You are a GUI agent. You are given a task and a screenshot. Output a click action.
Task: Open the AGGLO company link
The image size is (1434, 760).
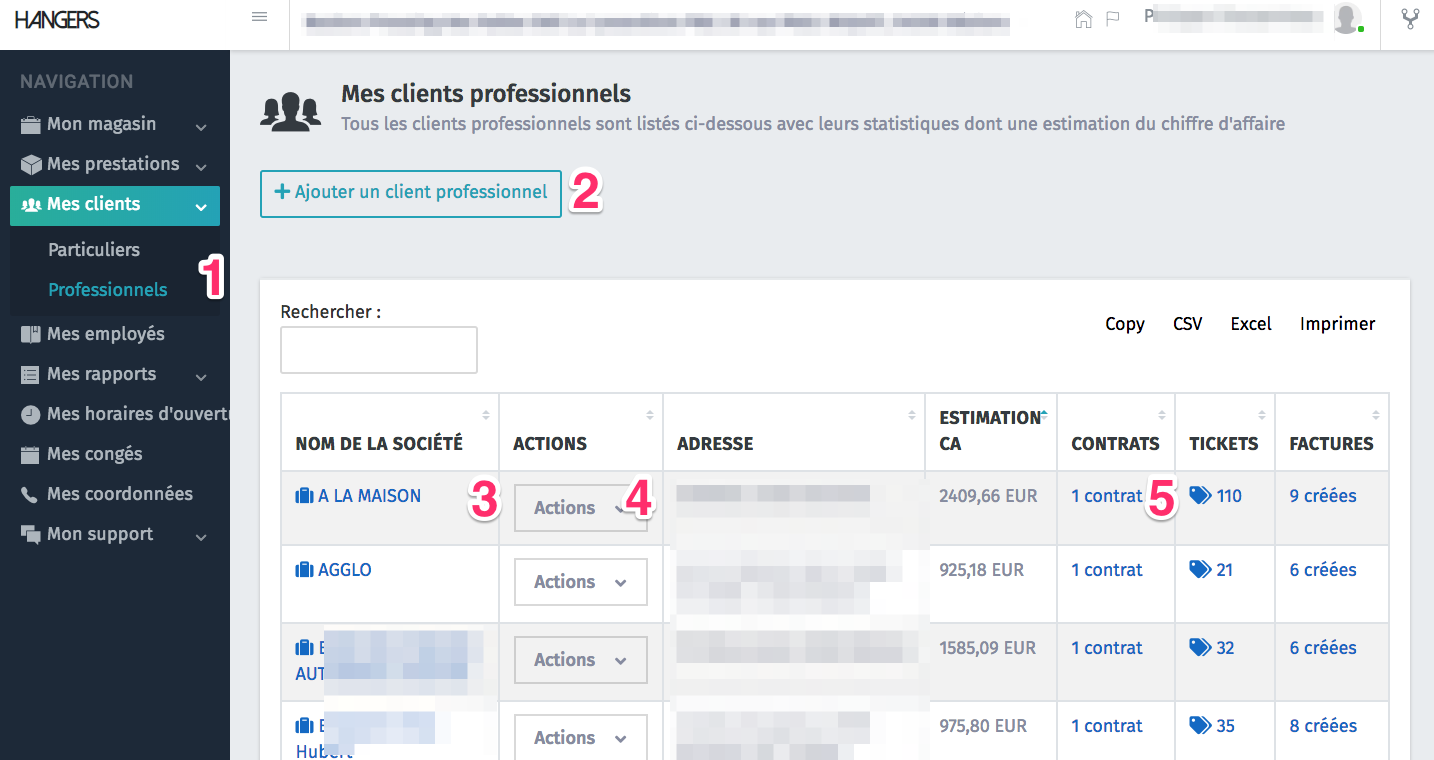[345, 570]
